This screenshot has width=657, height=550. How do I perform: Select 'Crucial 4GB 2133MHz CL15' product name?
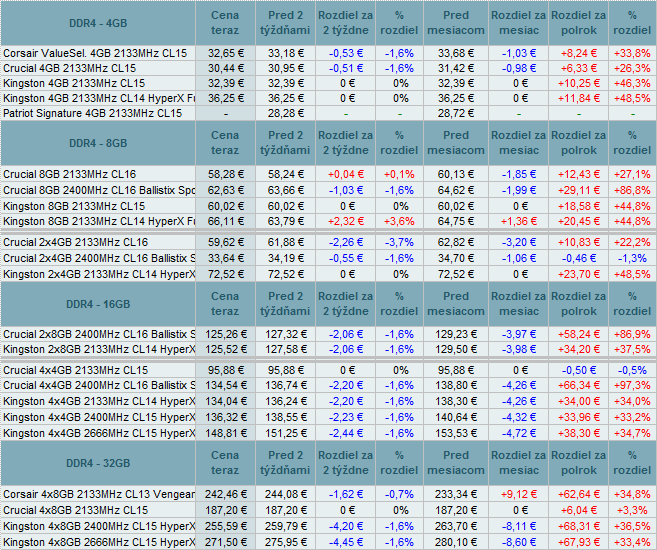click(x=70, y=68)
